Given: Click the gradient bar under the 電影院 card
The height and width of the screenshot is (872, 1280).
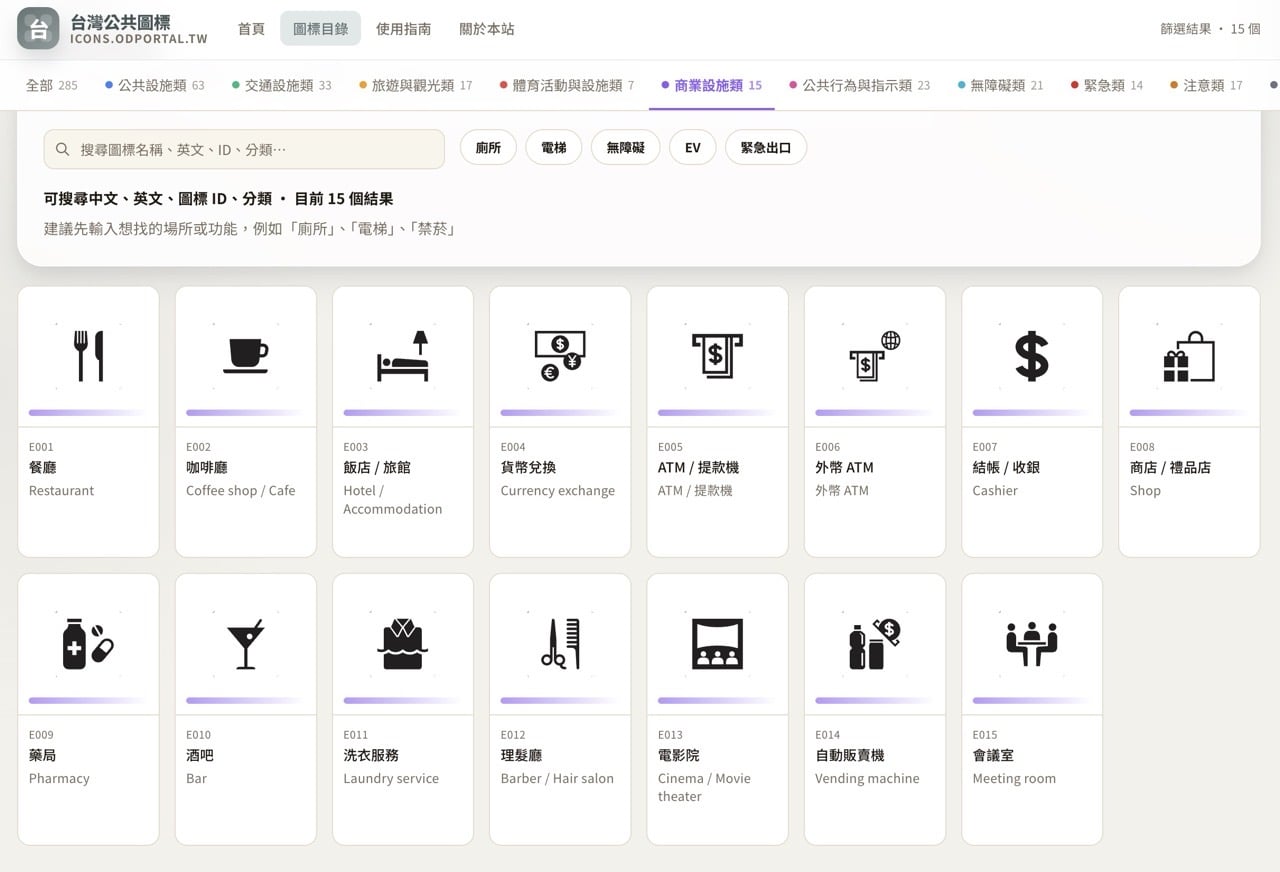Looking at the screenshot, I should coord(716,701).
